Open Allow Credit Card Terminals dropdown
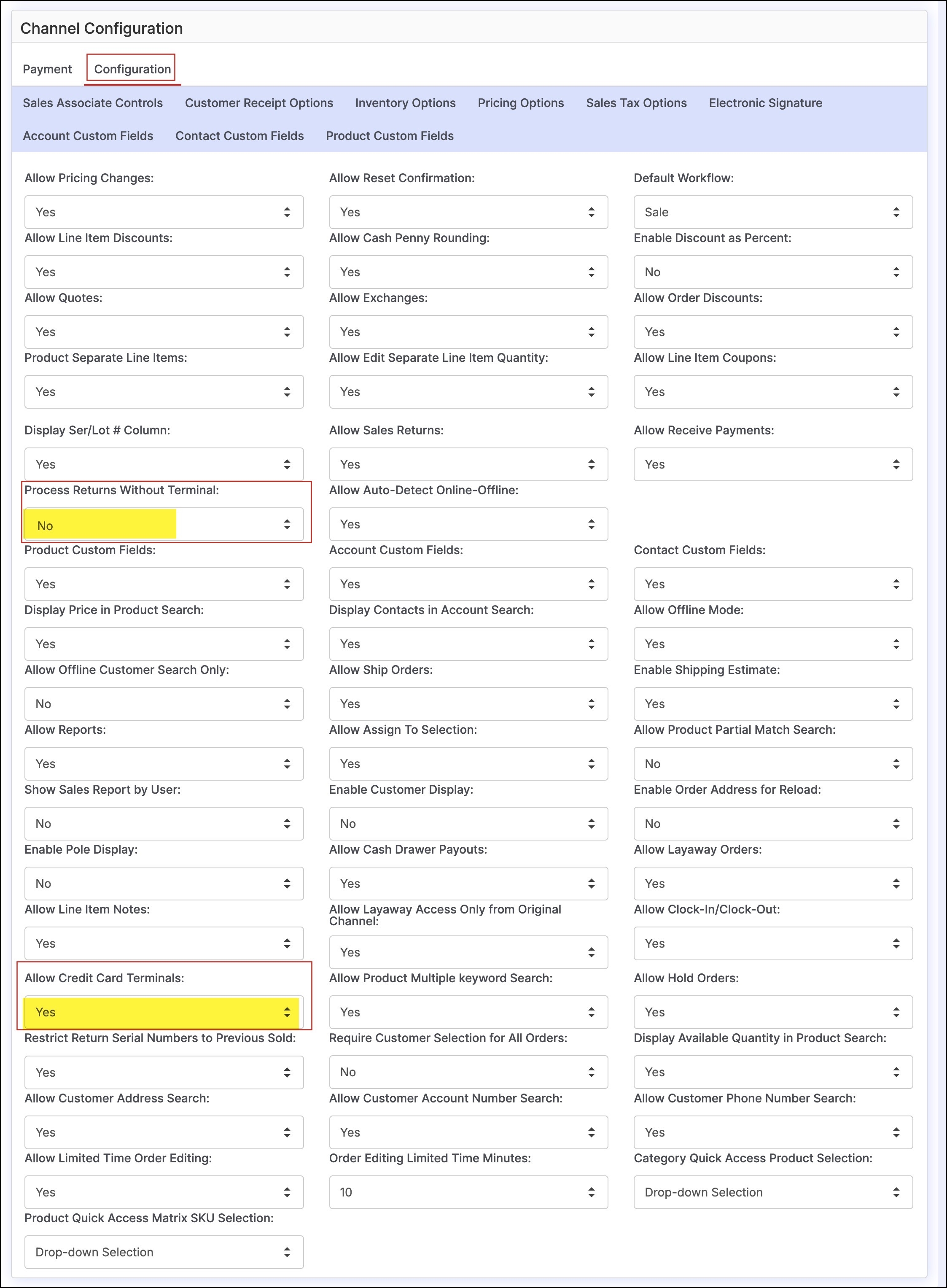This screenshot has height=1288, width=947. [163, 1012]
